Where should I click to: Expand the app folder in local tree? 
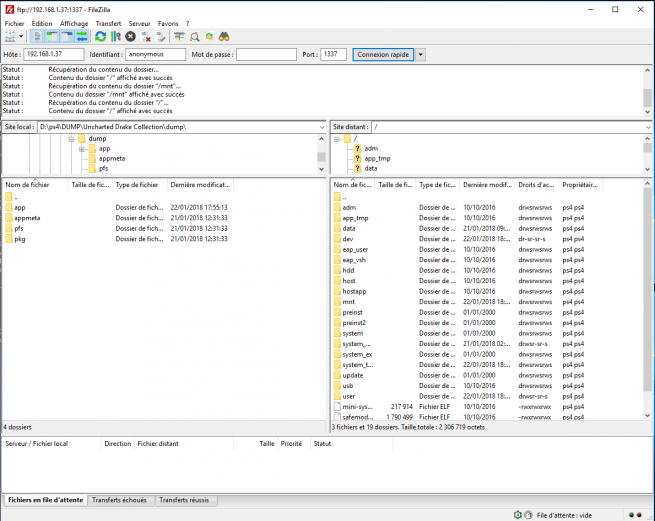pos(82,149)
